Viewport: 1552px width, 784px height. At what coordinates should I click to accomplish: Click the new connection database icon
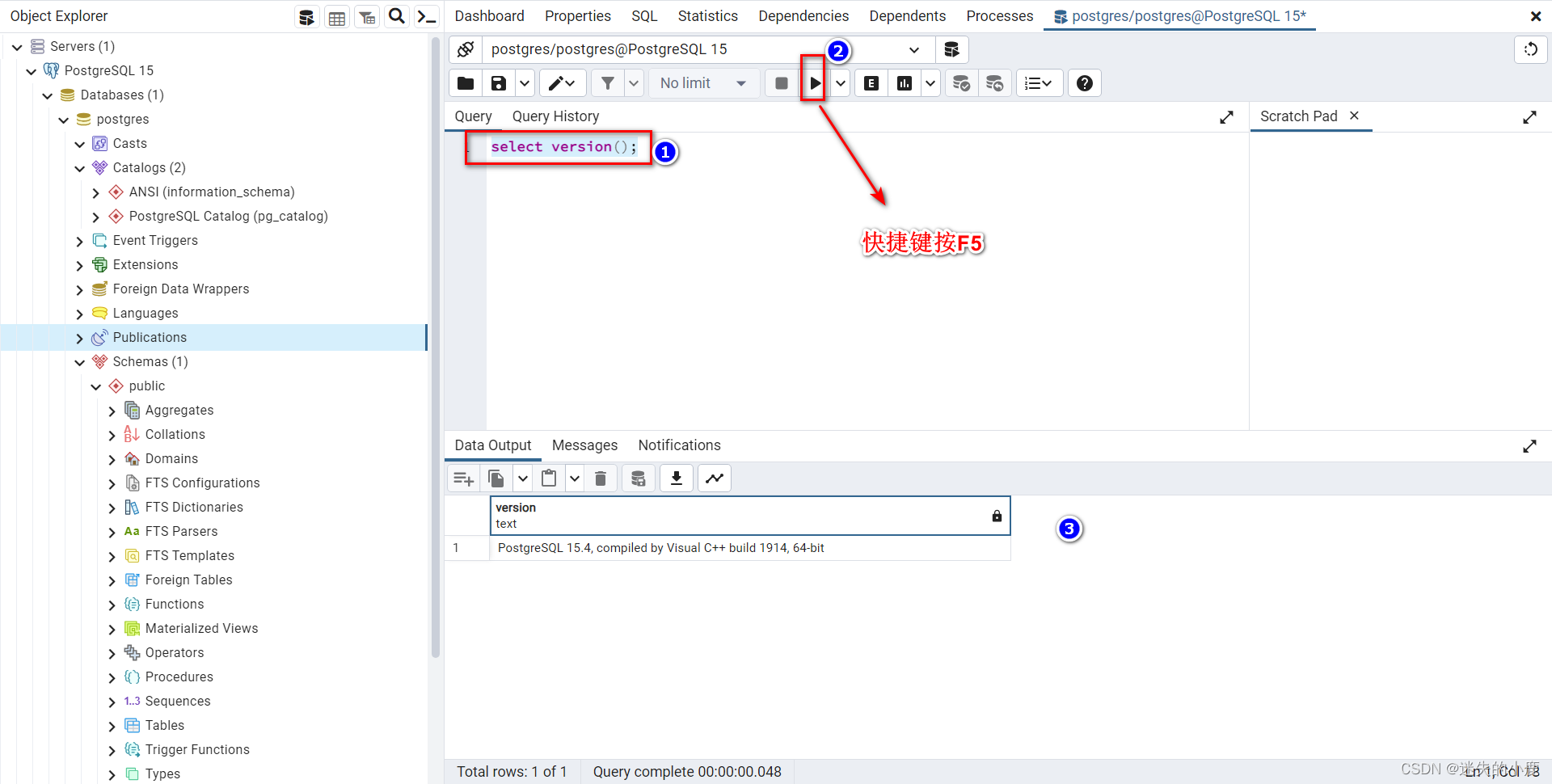click(951, 49)
